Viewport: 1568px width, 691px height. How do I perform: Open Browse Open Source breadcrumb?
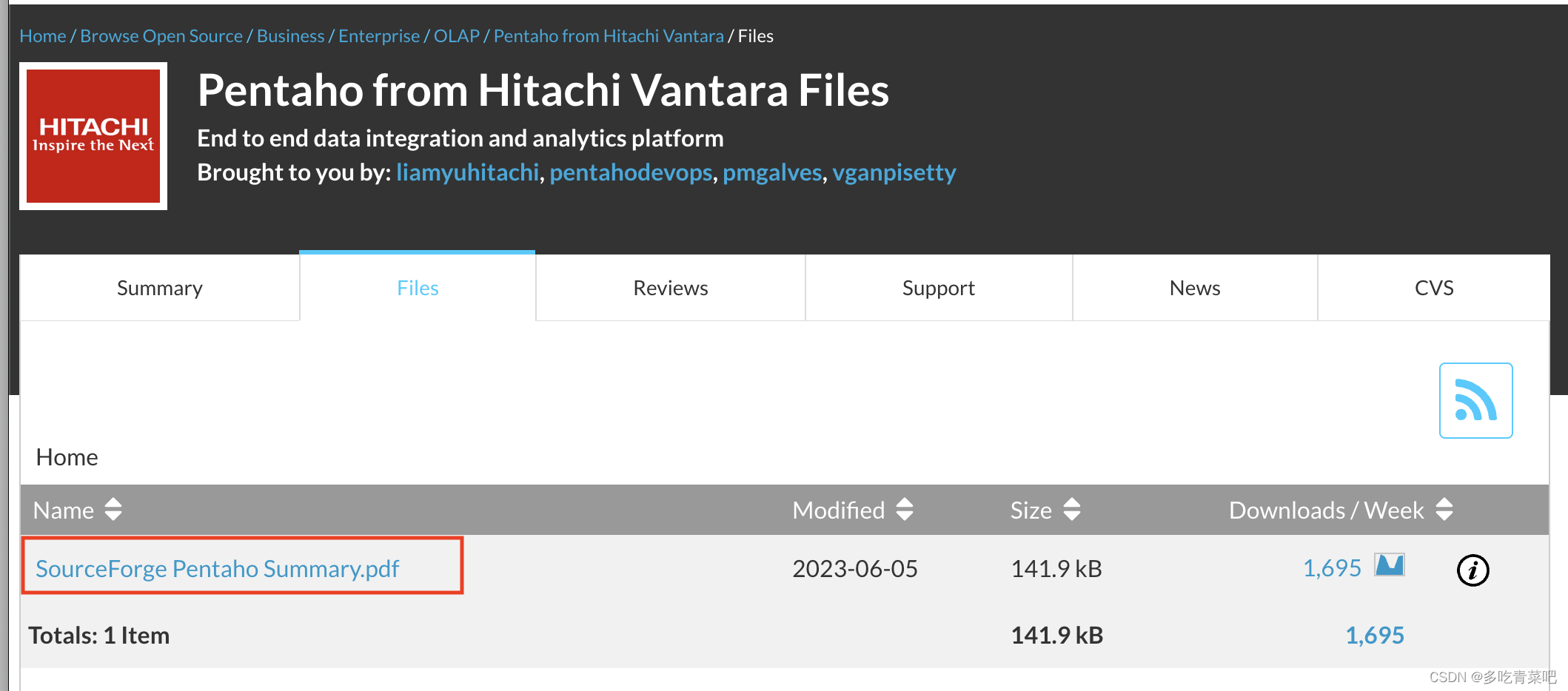161,36
